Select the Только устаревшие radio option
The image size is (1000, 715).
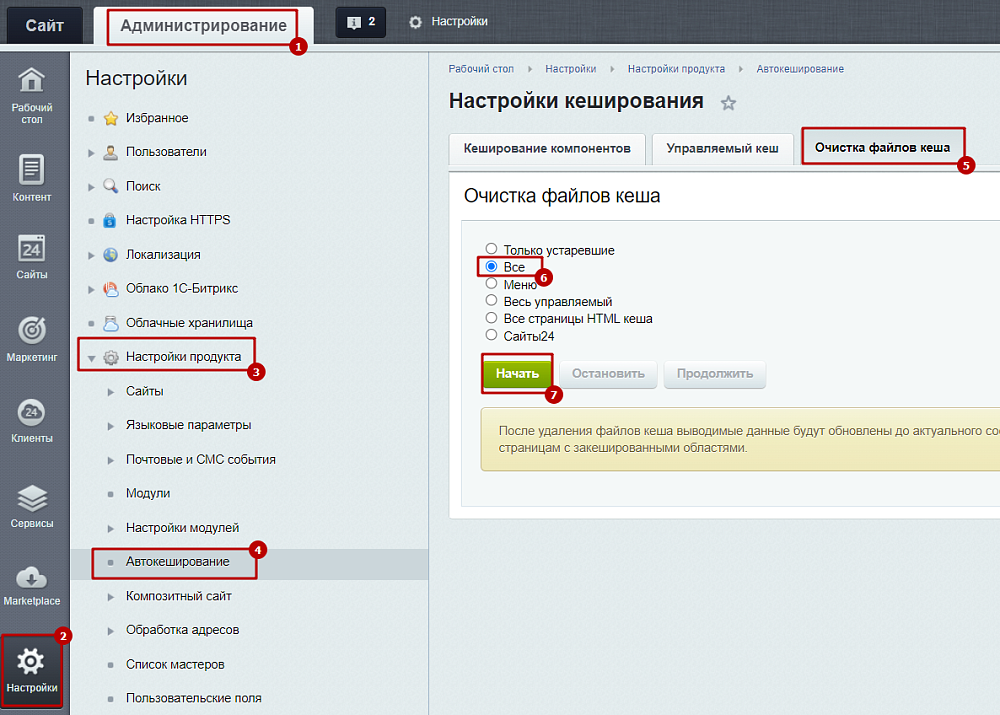click(x=491, y=249)
